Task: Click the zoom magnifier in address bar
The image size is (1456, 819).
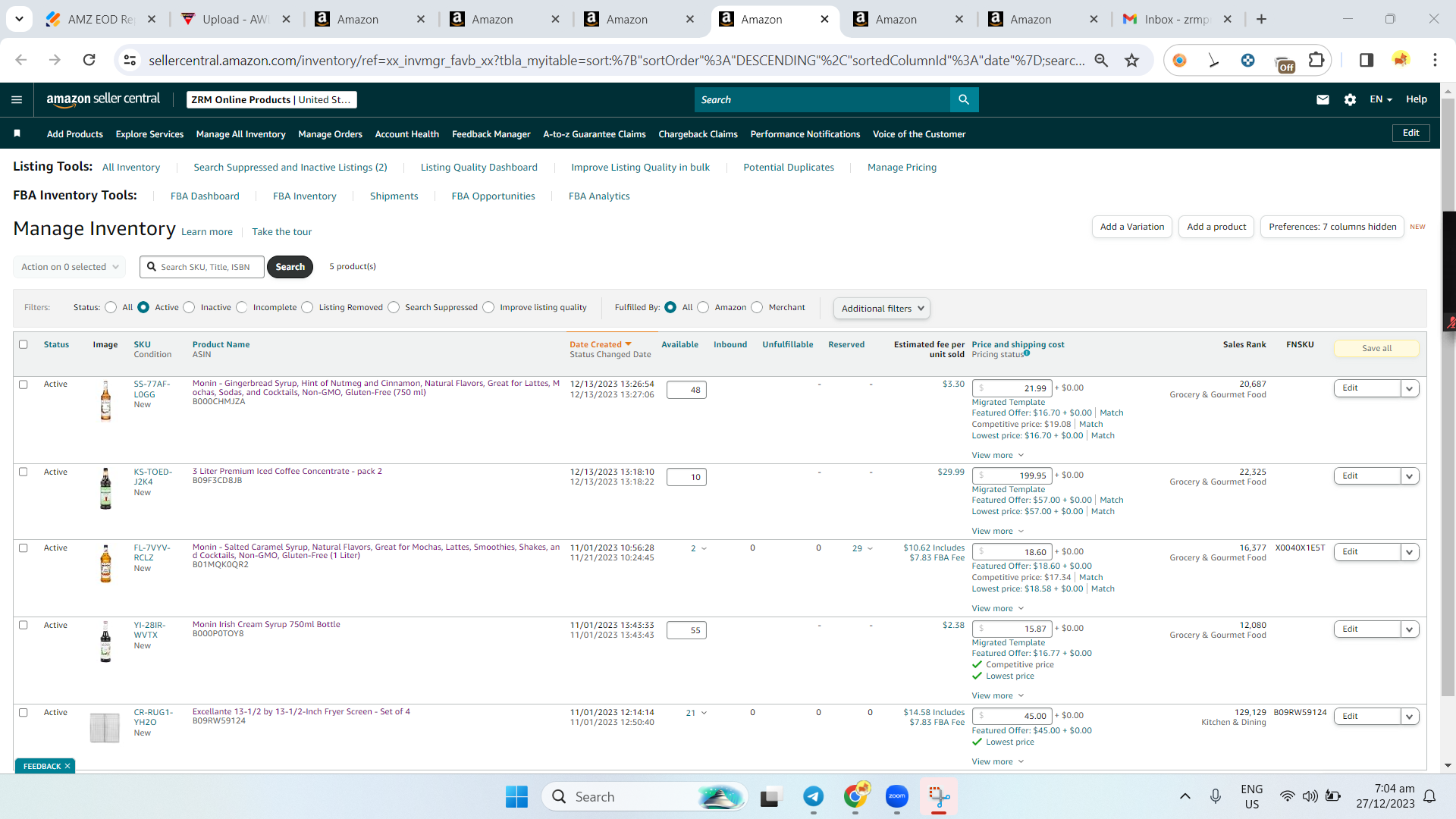Action: pyautogui.click(x=1101, y=60)
